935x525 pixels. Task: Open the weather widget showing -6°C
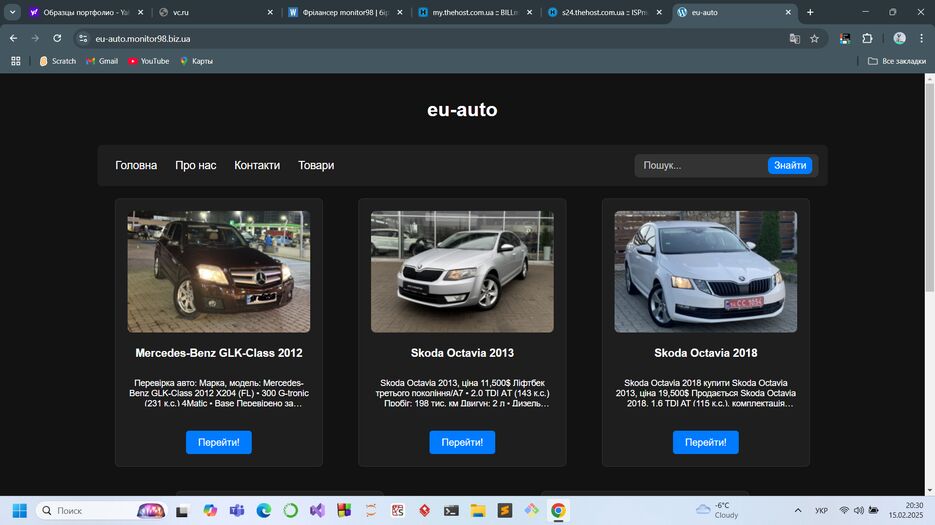coord(718,510)
